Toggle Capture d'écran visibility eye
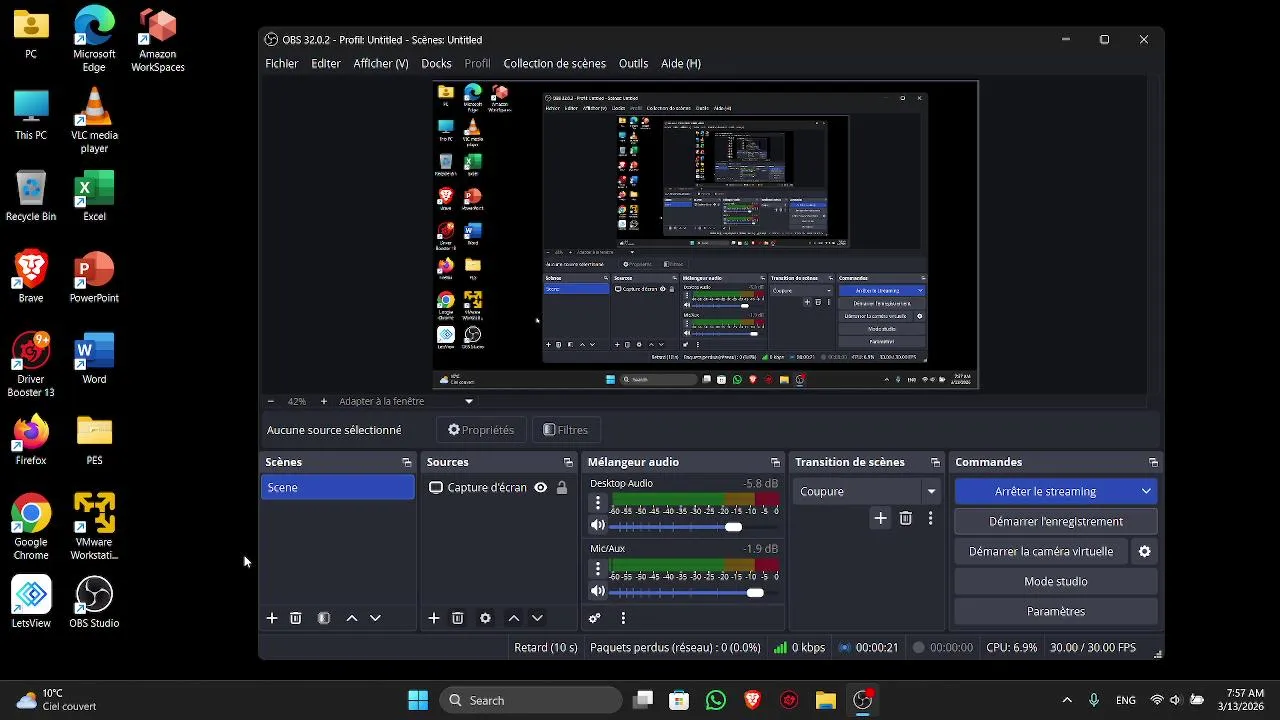Image resolution: width=1280 pixels, height=720 pixels. click(x=541, y=488)
